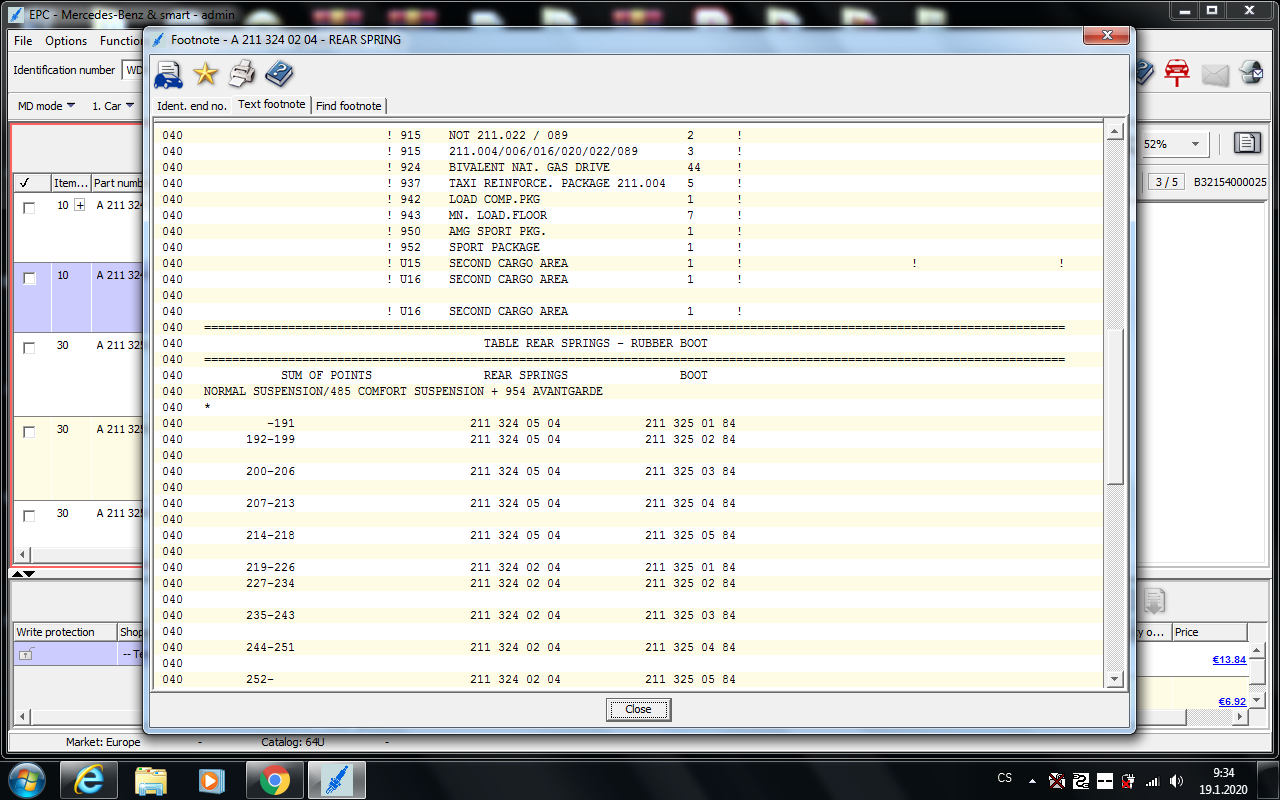
Task: Click the Identification number input field
Action: pyautogui.click(x=132, y=70)
